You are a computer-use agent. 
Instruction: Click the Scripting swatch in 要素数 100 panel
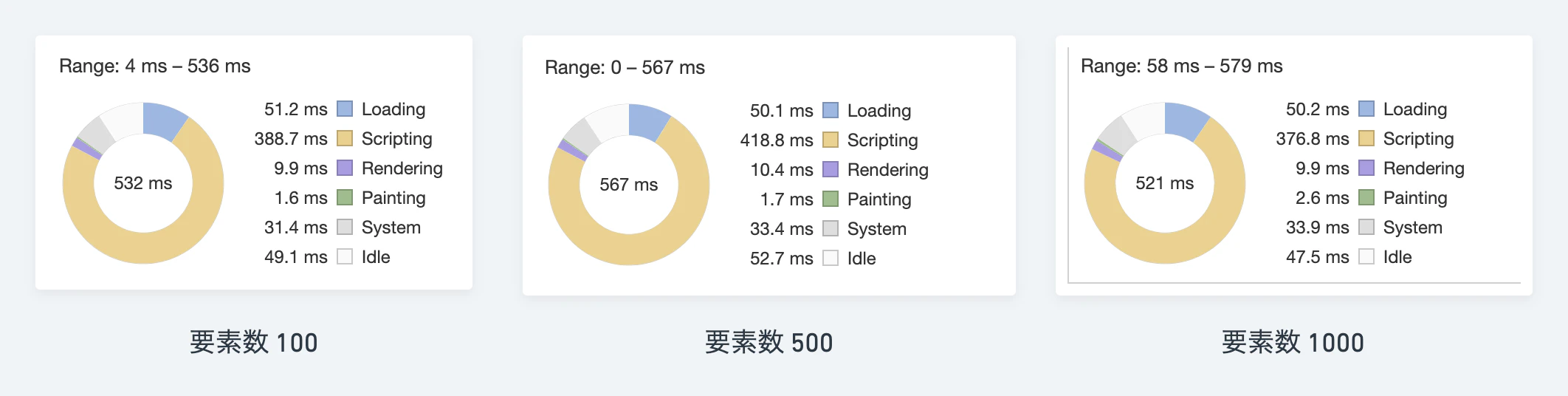(345, 139)
